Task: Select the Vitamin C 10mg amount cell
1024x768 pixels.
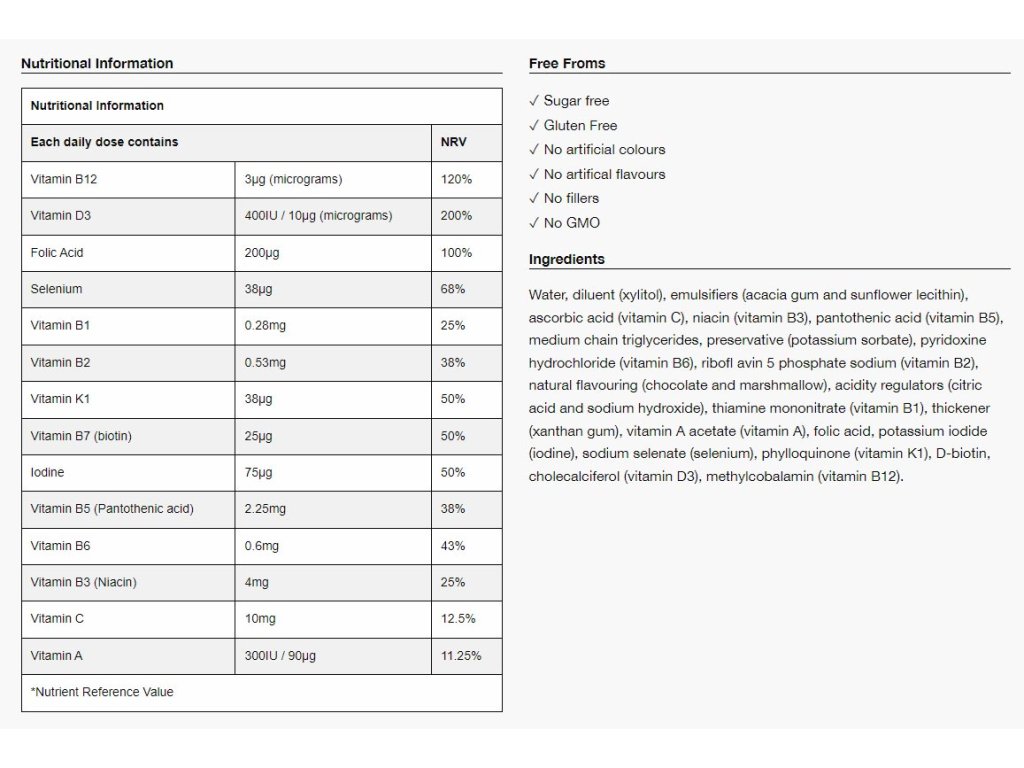Action: [x=333, y=619]
